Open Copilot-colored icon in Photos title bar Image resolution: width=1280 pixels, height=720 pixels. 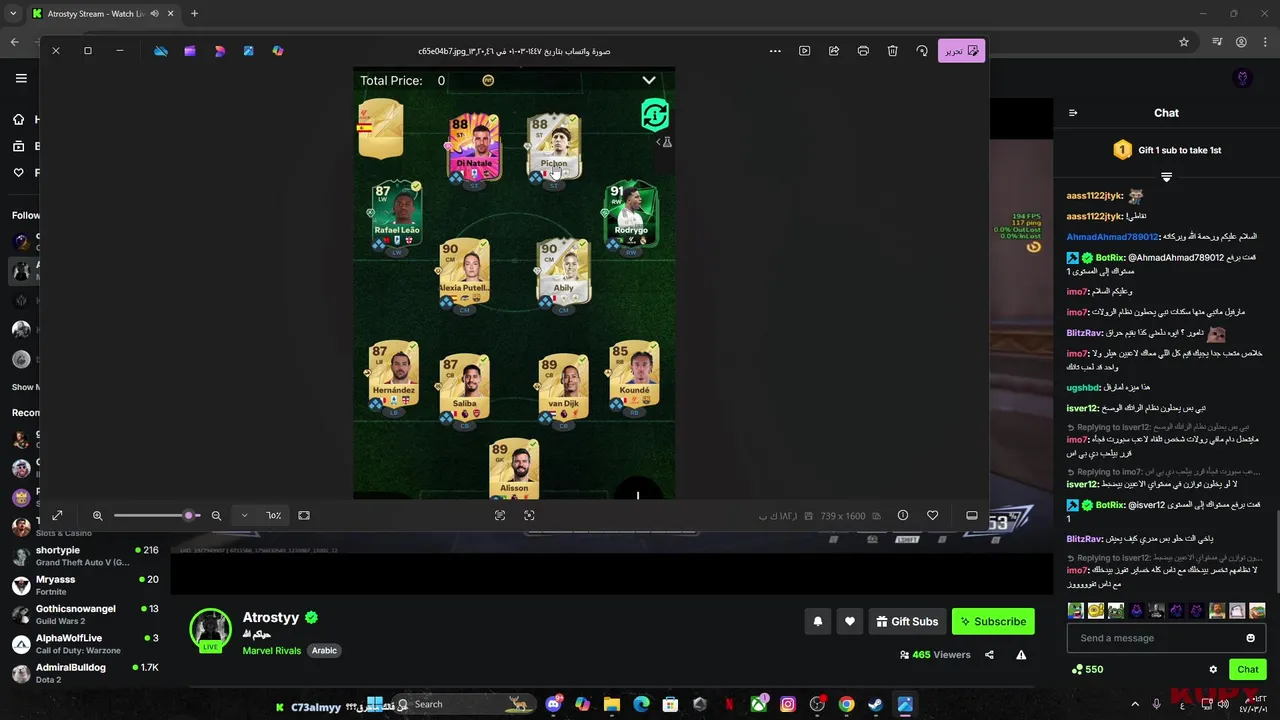[x=278, y=51]
